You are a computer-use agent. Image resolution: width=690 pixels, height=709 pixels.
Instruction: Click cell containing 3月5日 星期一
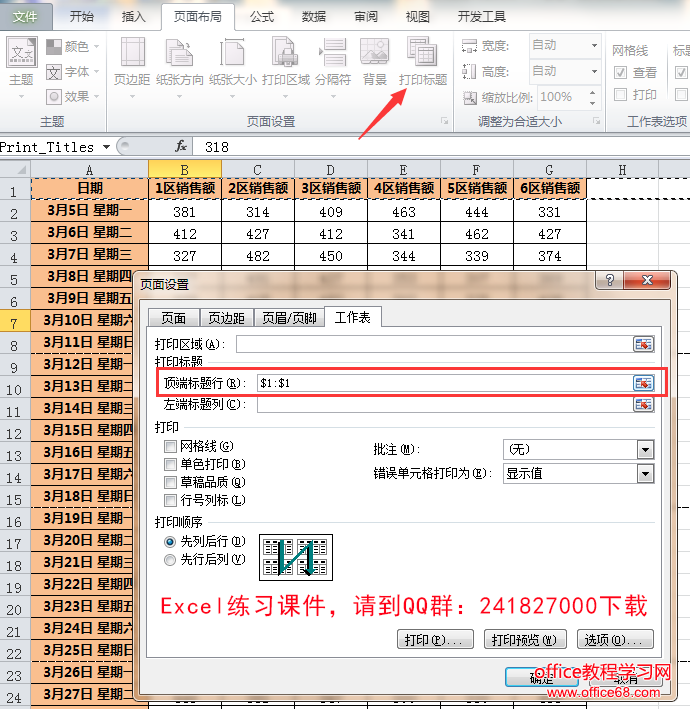90,210
